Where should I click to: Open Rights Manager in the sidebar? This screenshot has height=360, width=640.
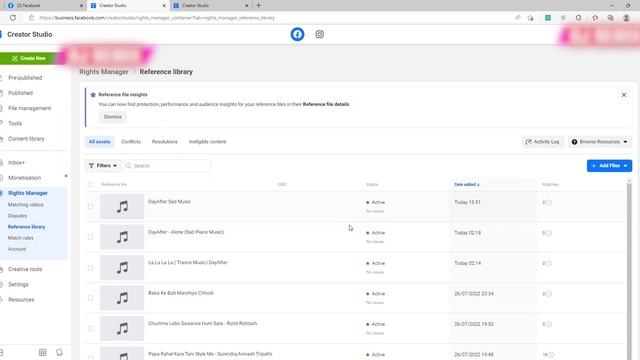pyautogui.click(x=28, y=193)
